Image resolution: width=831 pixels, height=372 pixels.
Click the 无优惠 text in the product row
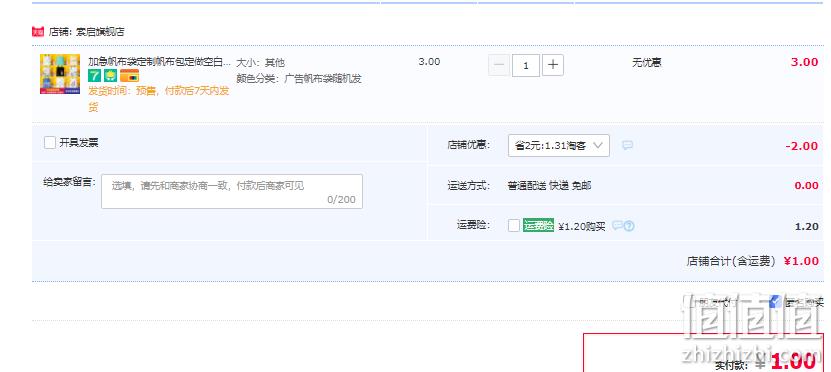pyautogui.click(x=646, y=63)
